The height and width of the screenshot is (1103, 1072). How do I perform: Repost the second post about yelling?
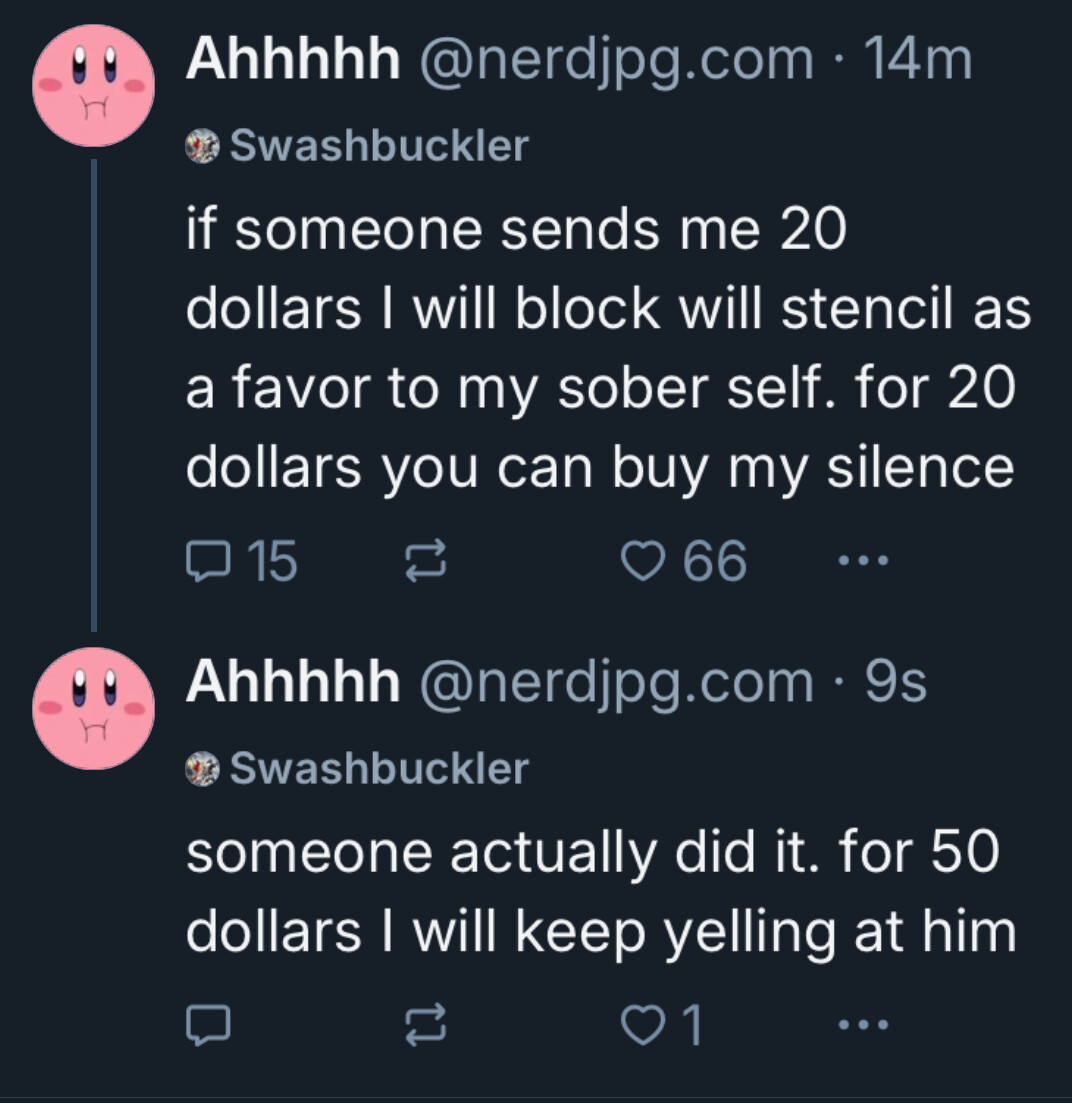pyautogui.click(x=426, y=1024)
